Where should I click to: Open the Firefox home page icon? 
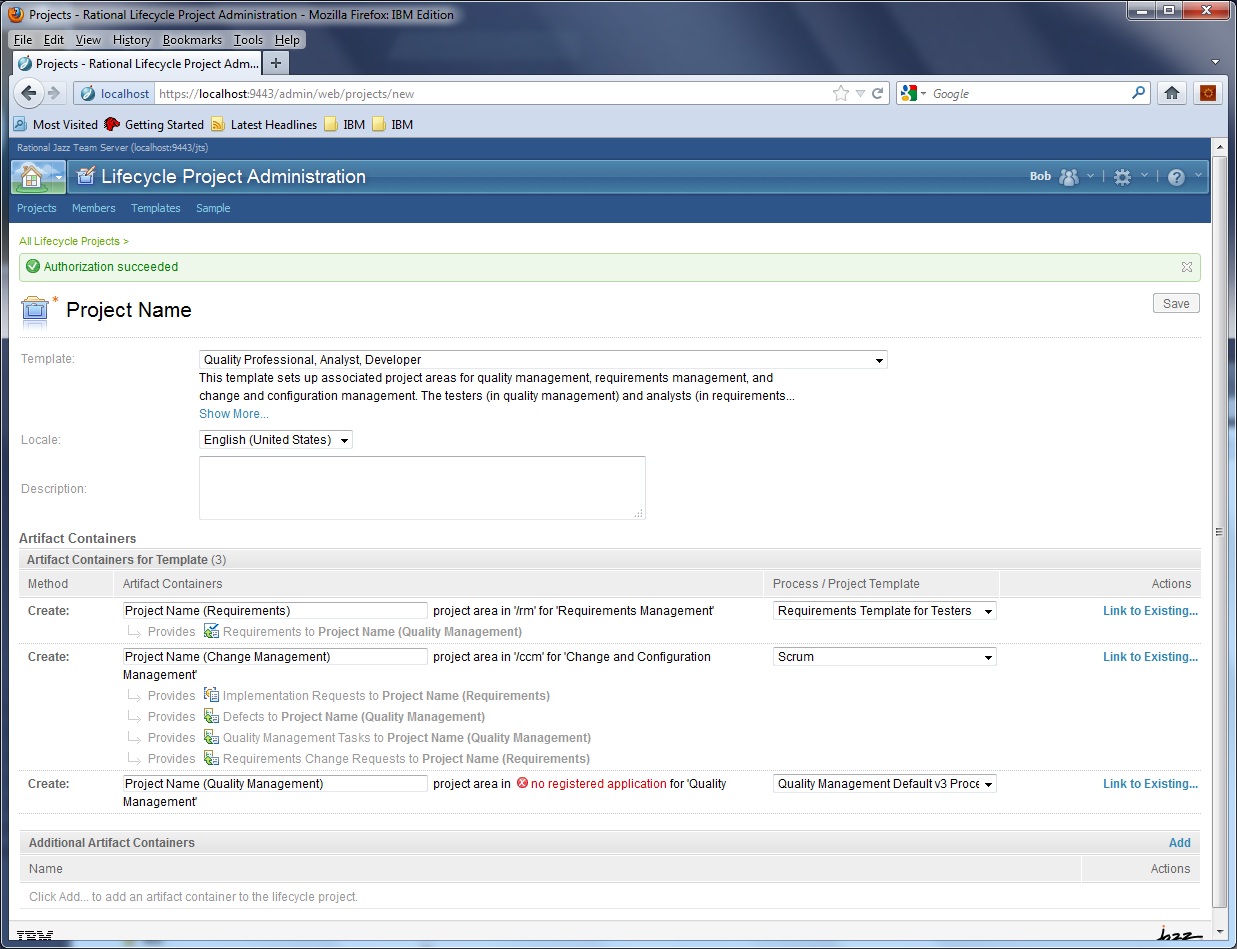[1172, 93]
